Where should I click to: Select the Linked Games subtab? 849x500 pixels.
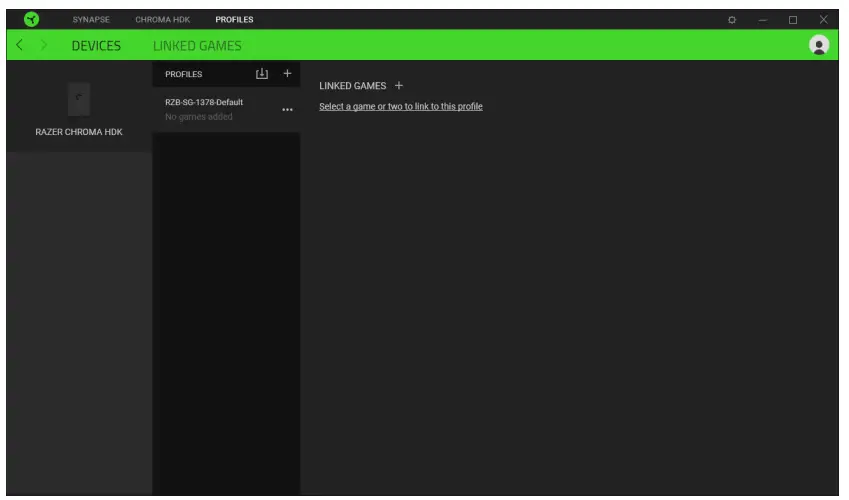click(x=197, y=46)
